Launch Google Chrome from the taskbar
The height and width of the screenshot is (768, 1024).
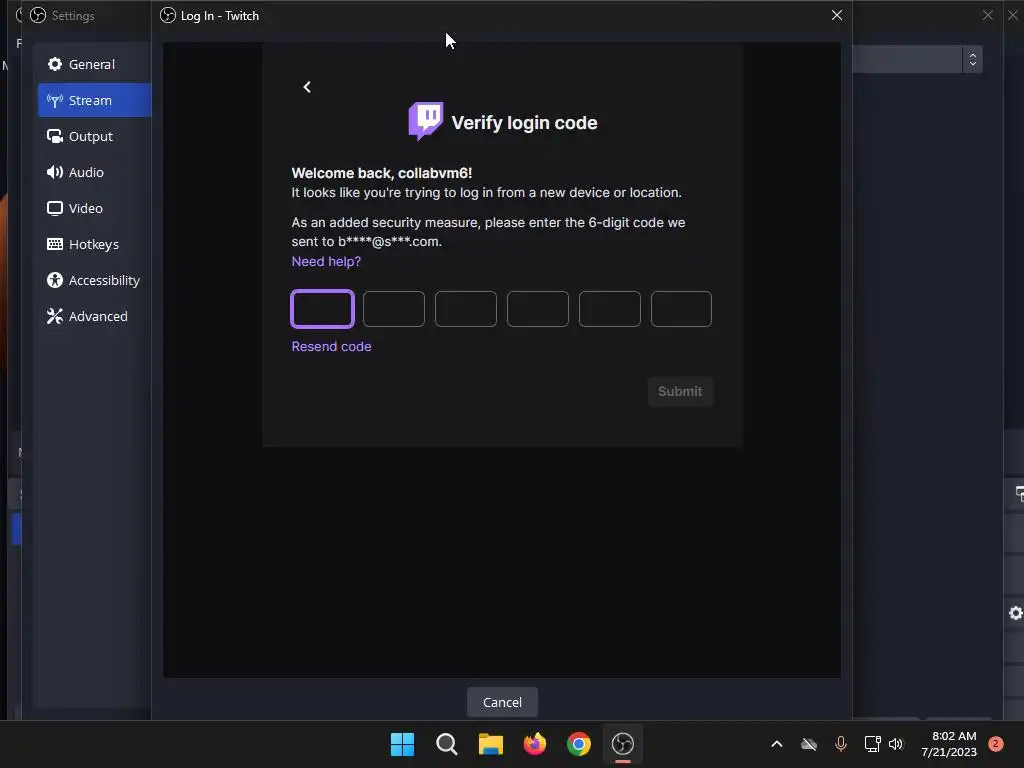click(x=579, y=744)
